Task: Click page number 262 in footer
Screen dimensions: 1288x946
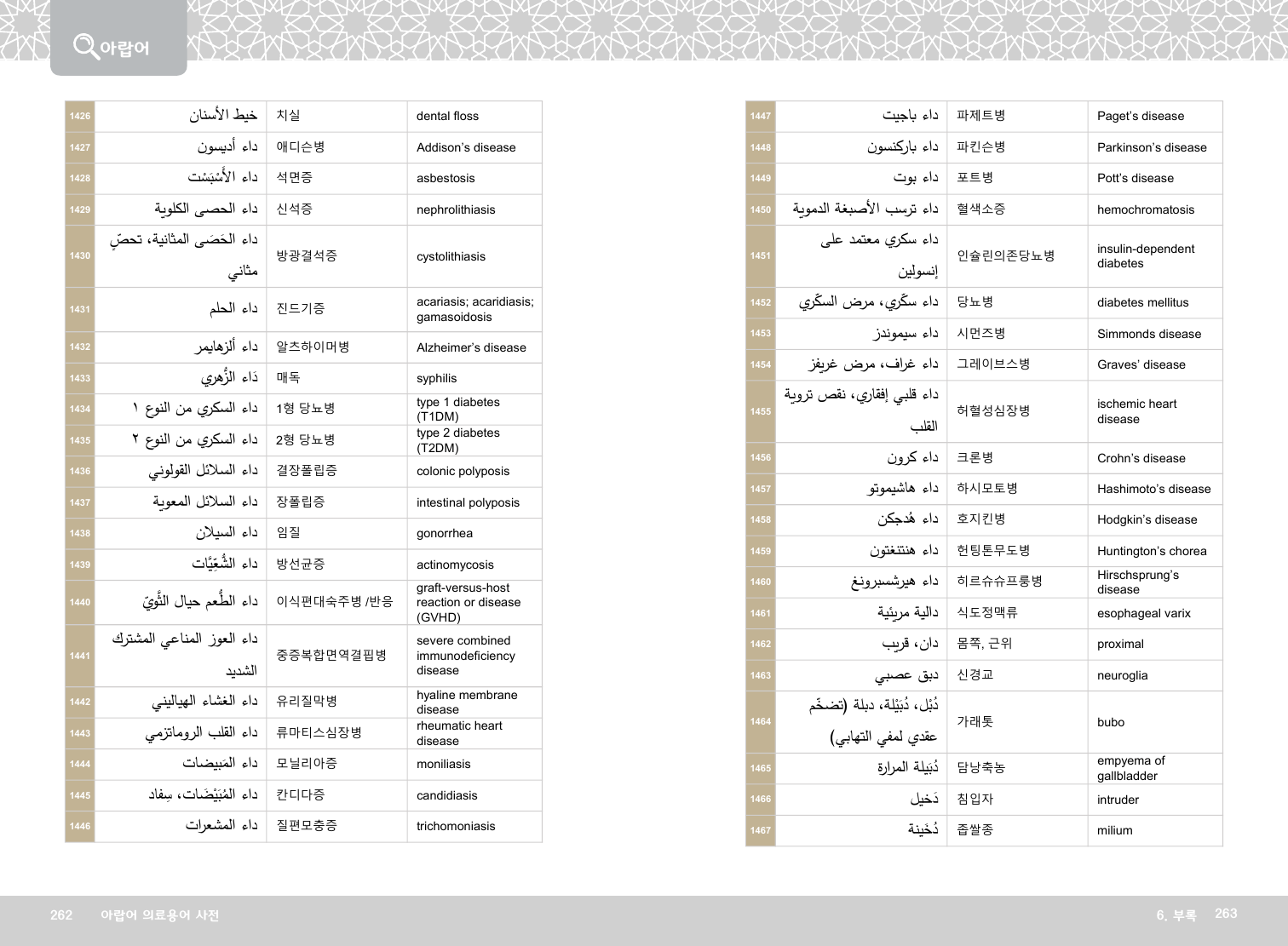Action: click(x=61, y=915)
